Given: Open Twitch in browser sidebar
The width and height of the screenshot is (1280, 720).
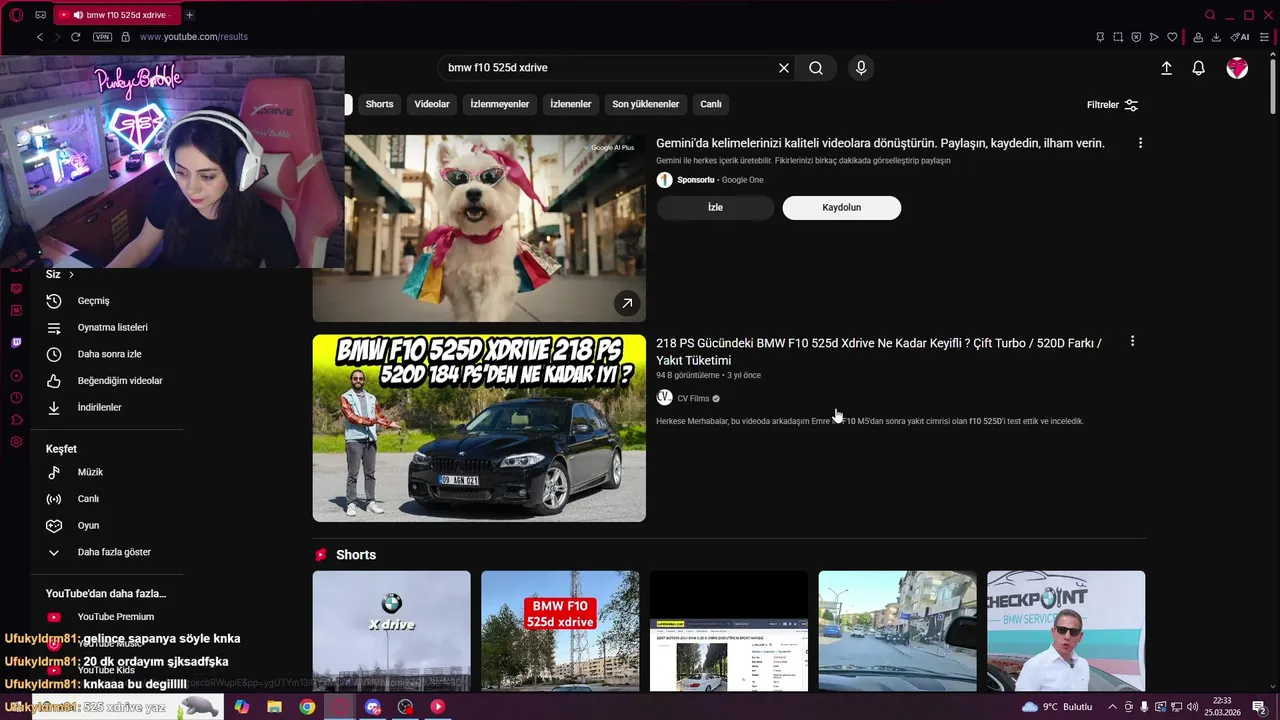Looking at the screenshot, I should (x=16, y=343).
